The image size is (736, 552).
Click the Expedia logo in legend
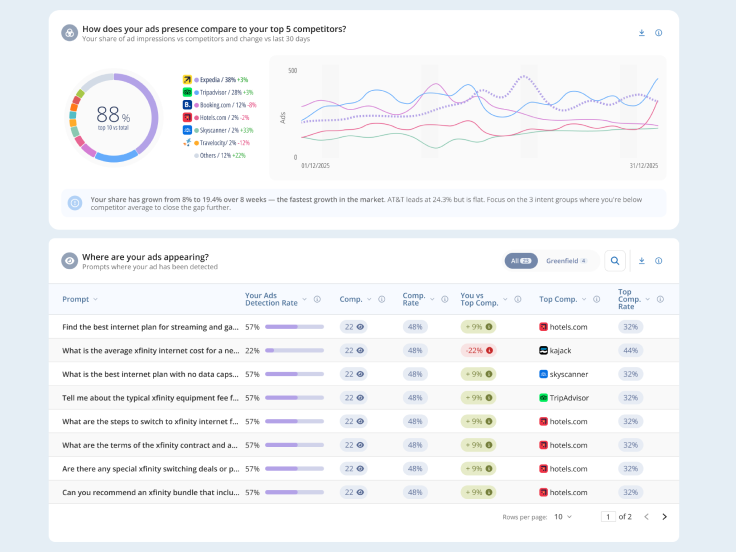pyautogui.click(x=187, y=80)
